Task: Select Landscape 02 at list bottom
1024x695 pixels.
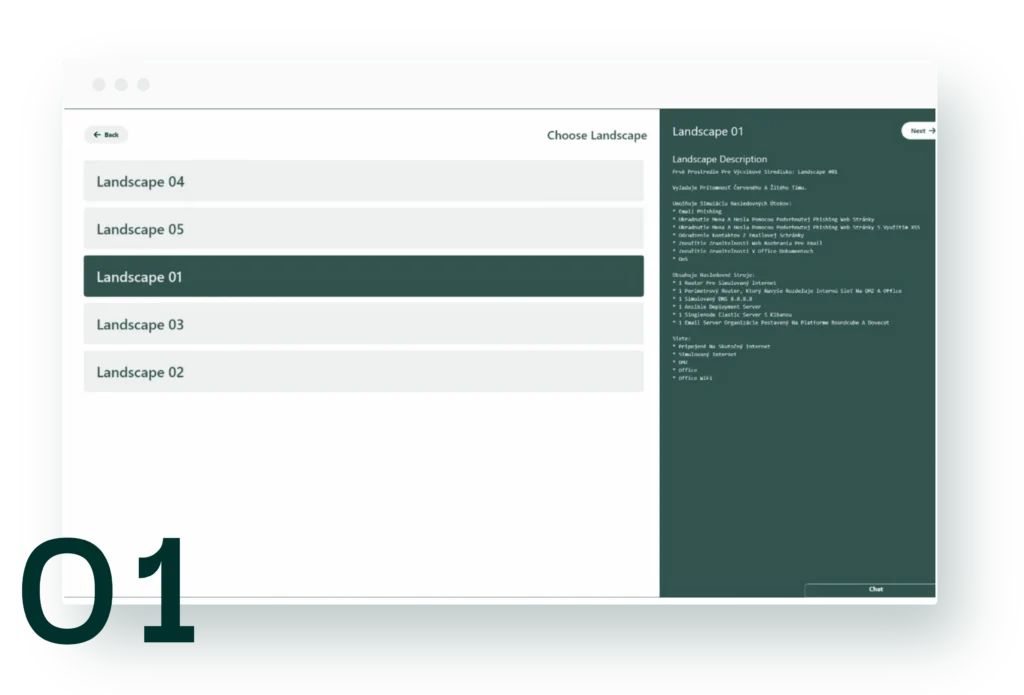Action: point(364,372)
